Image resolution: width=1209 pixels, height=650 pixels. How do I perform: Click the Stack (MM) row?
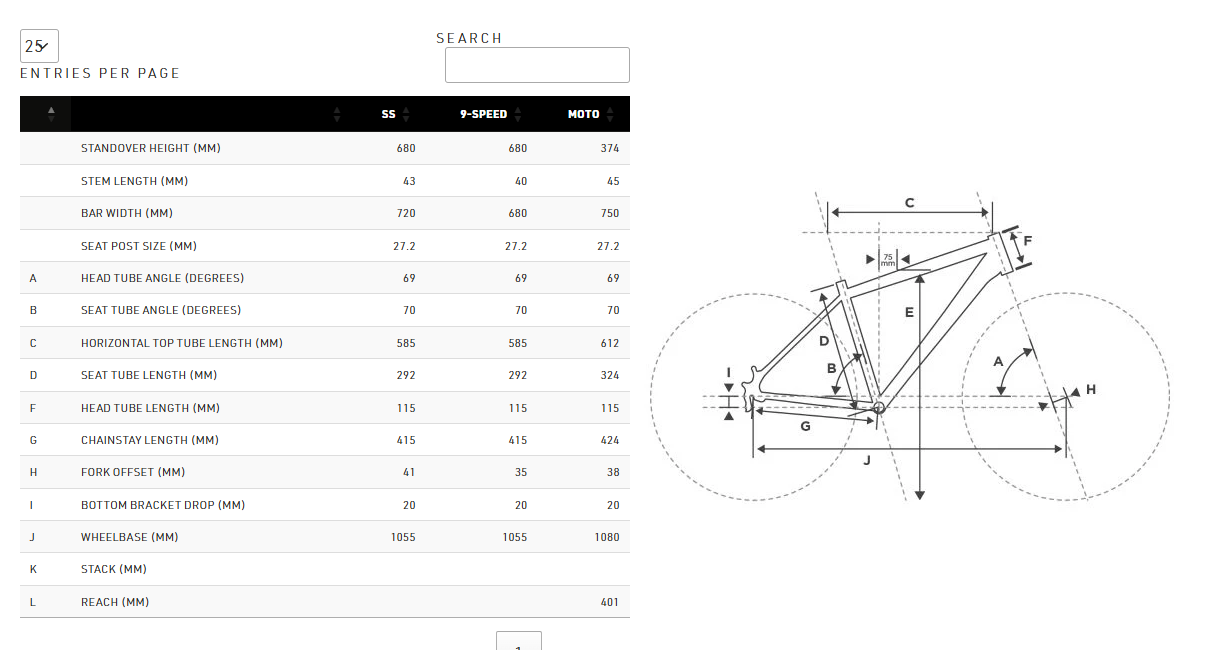point(325,569)
